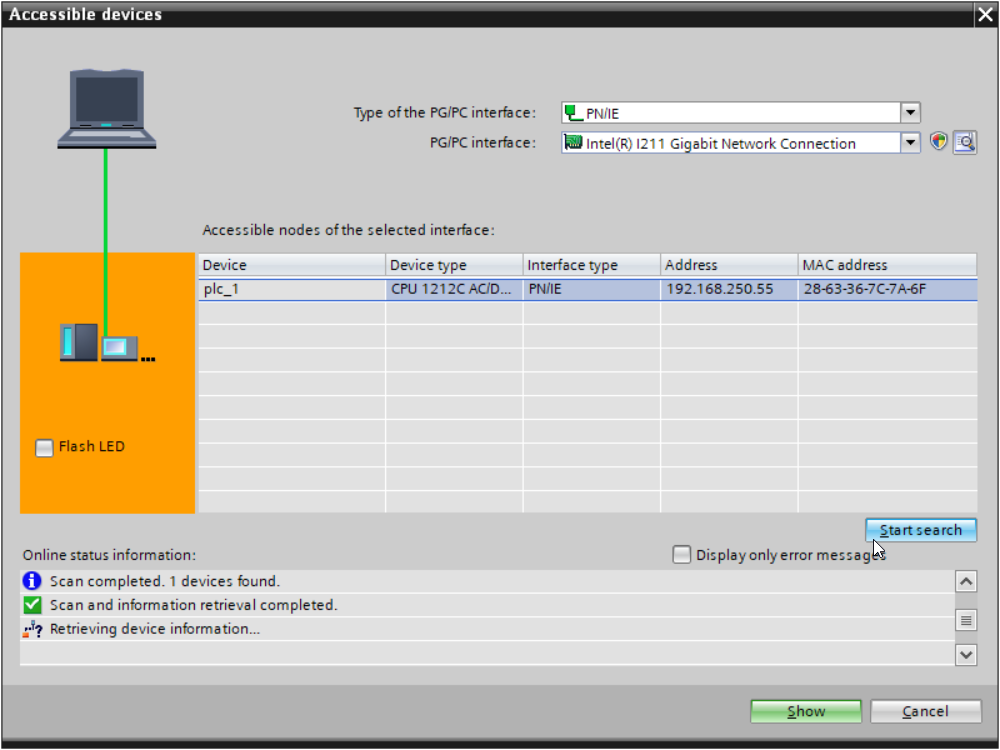Click the Cancel button
The image size is (1000, 750).
pyautogui.click(x=925, y=711)
